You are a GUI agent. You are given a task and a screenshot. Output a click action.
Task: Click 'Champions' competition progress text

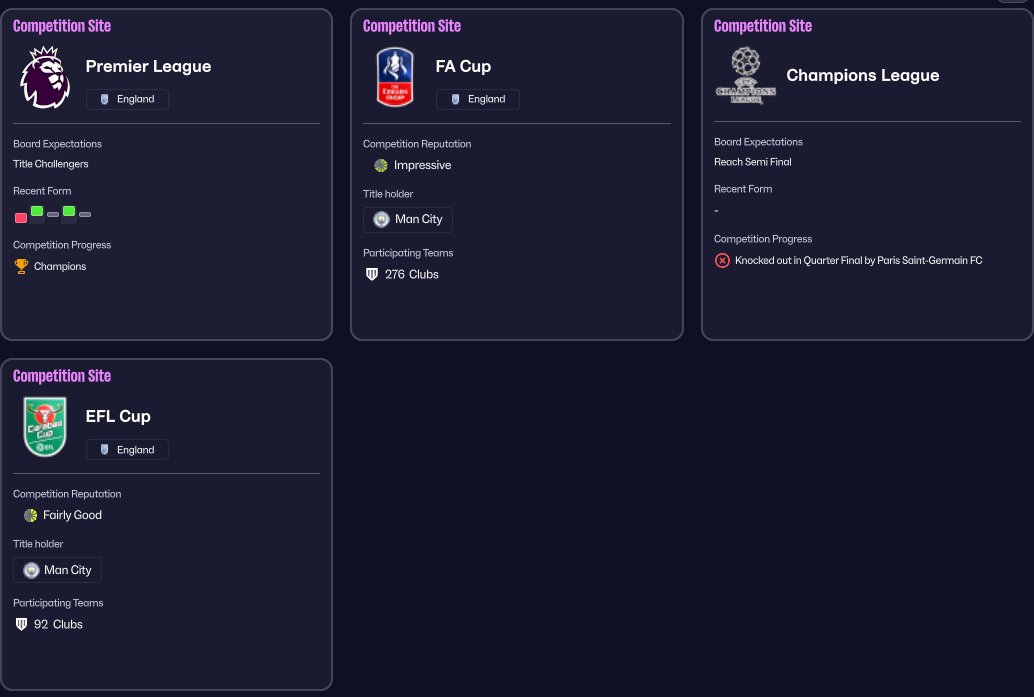tap(60, 266)
